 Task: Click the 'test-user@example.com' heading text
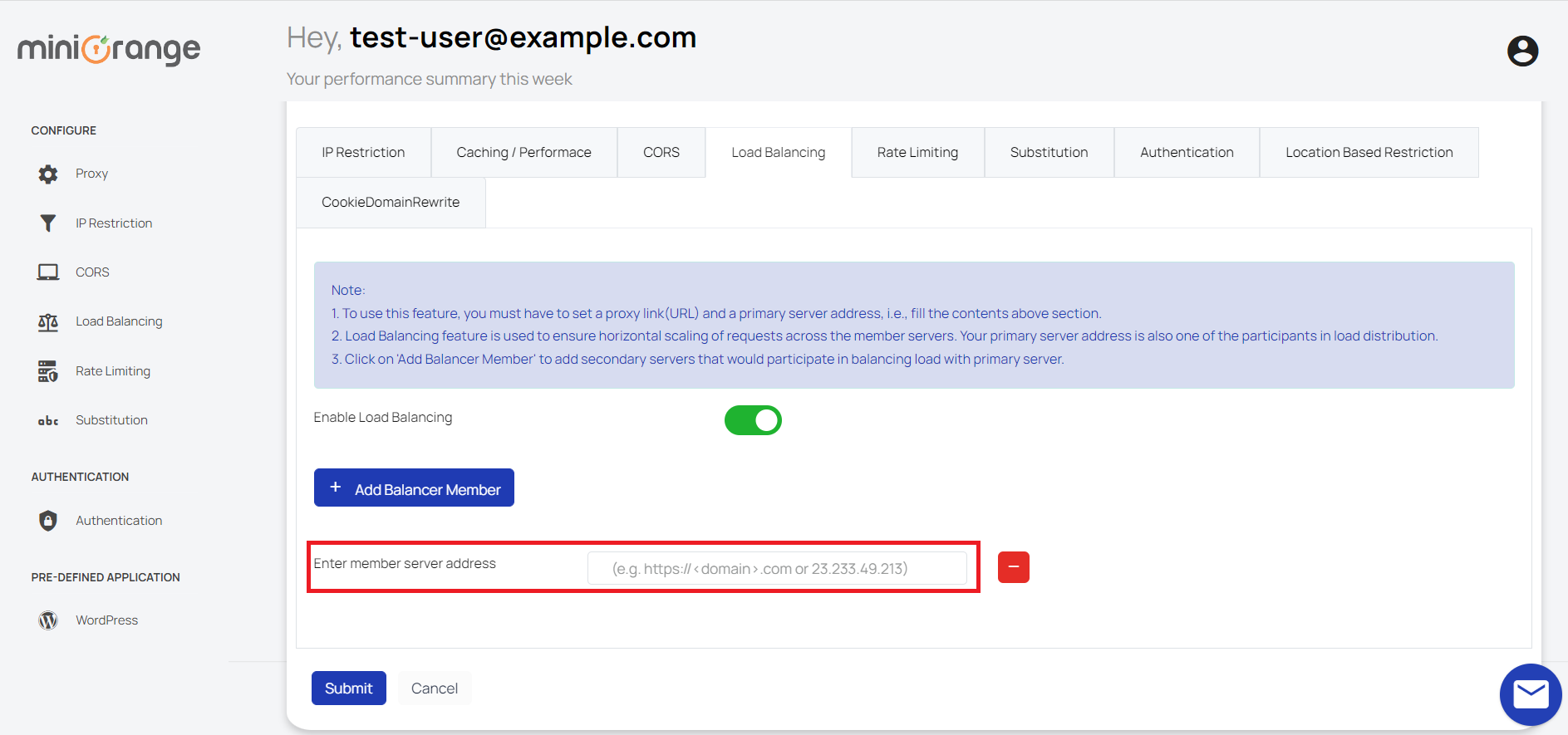(523, 37)
